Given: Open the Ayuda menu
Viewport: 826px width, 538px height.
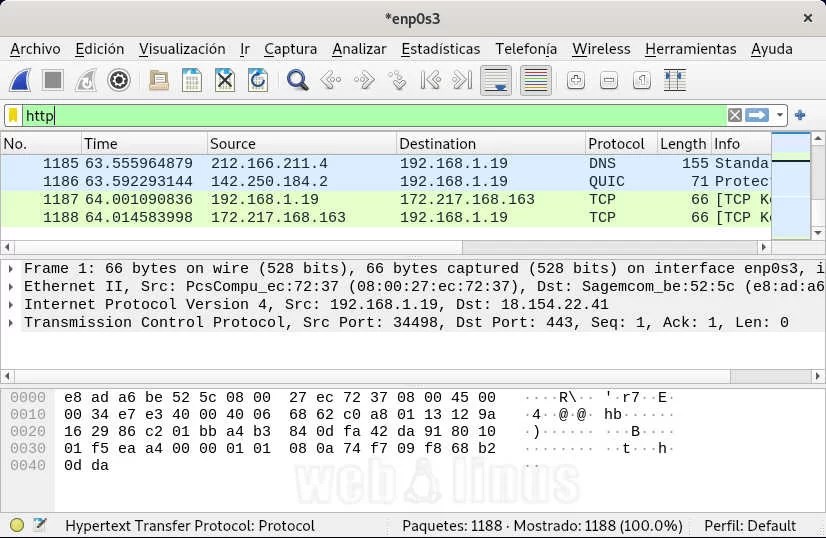Looking at the screenshot, I should pyautogui.click(x=771, y=49).
